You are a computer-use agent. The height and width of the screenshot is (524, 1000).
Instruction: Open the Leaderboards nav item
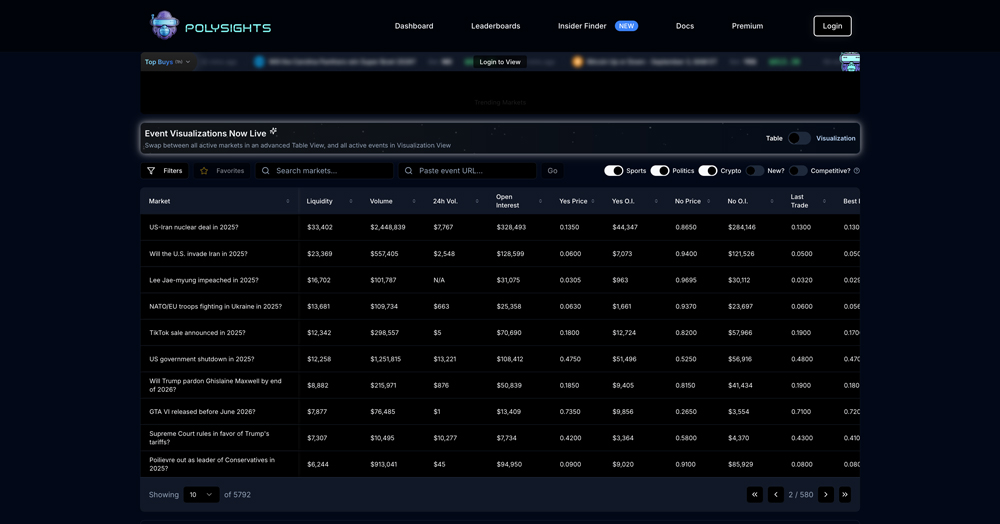tap(495, 26)
